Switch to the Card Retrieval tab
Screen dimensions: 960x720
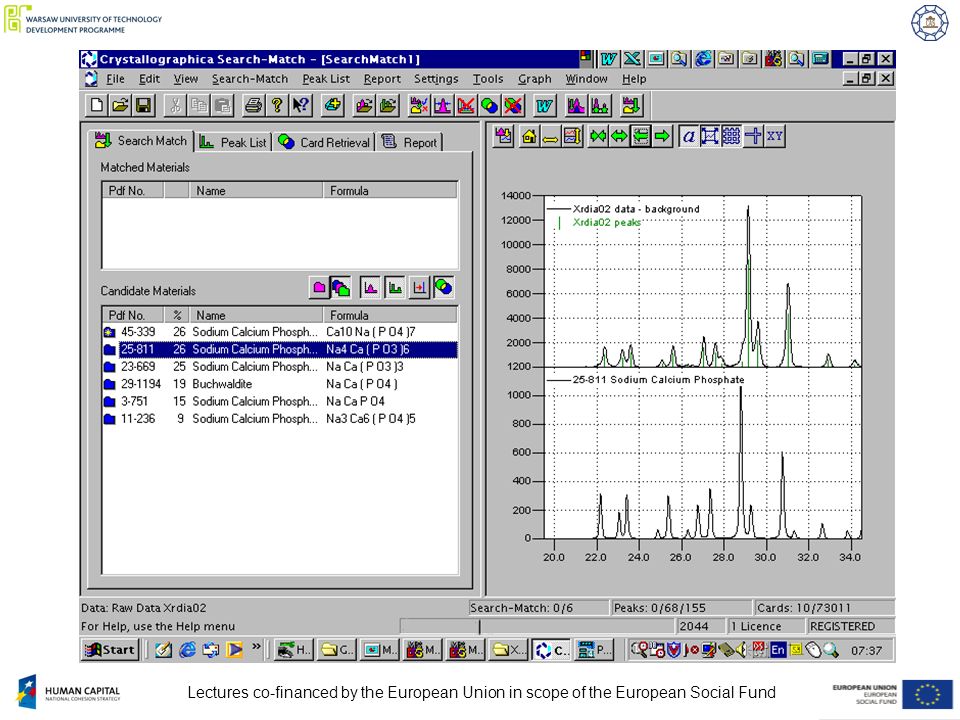[323, 142]
